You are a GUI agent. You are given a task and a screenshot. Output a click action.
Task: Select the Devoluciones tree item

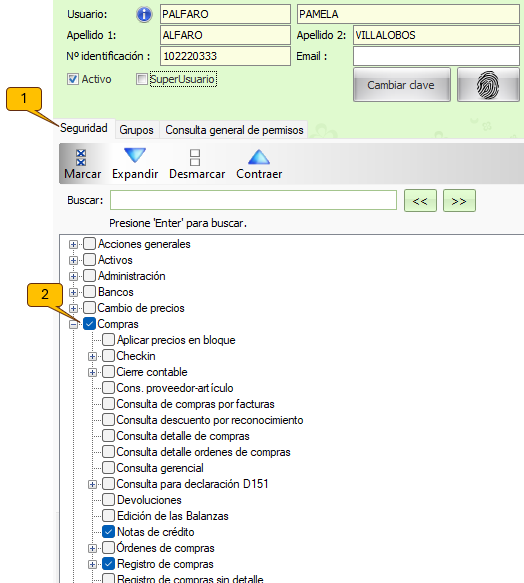(x=149, y=500)
